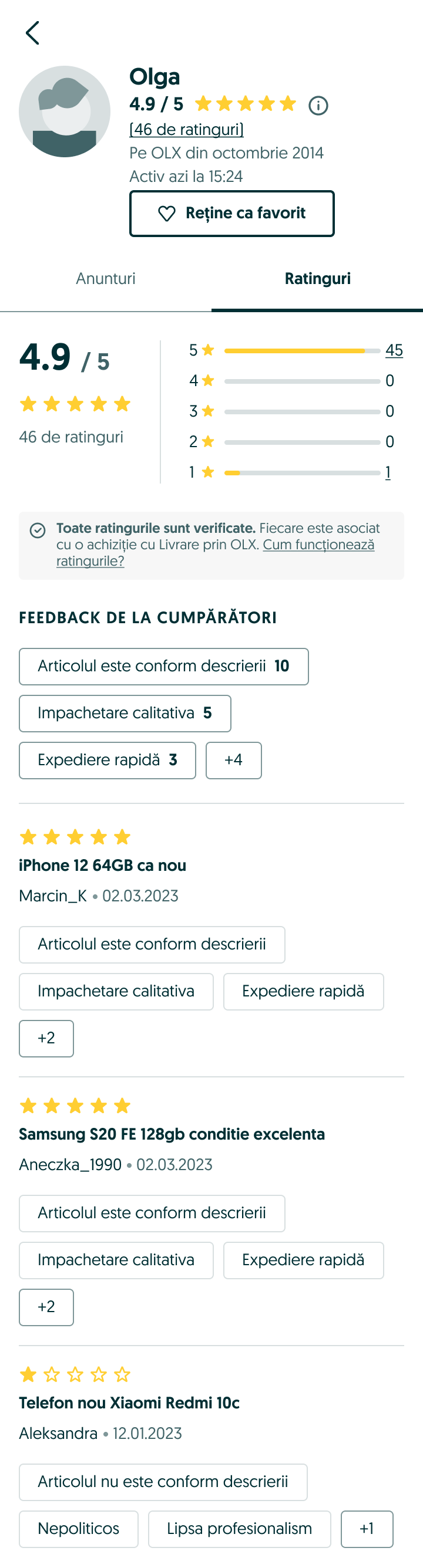Toggle the Expediere rapidă 3 filter
The height and width of the screenshot is (1568, 423).
coord(108,761)
